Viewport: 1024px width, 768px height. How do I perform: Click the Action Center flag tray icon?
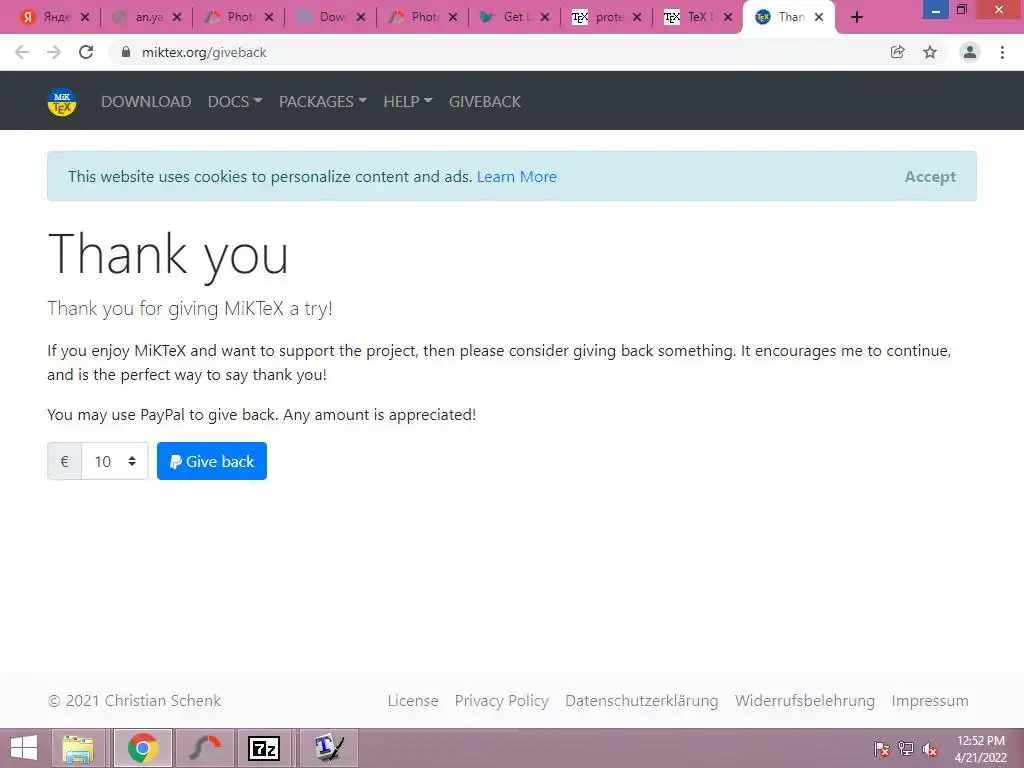click(881, 749)
